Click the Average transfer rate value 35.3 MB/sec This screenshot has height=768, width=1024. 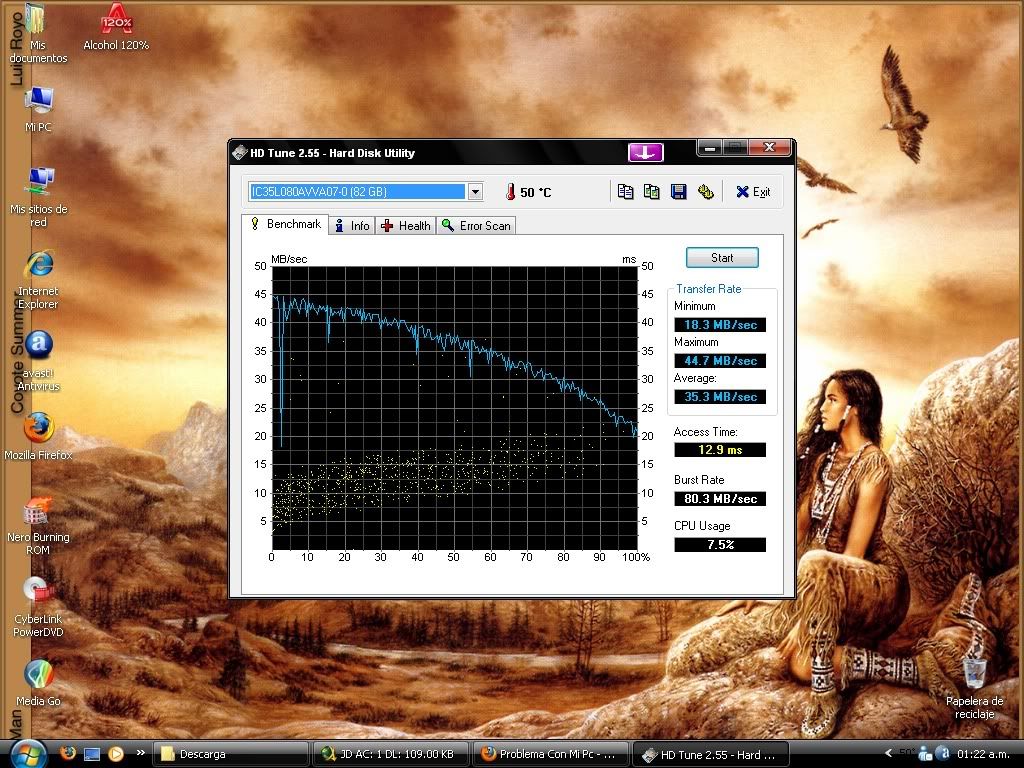[720, 396]
